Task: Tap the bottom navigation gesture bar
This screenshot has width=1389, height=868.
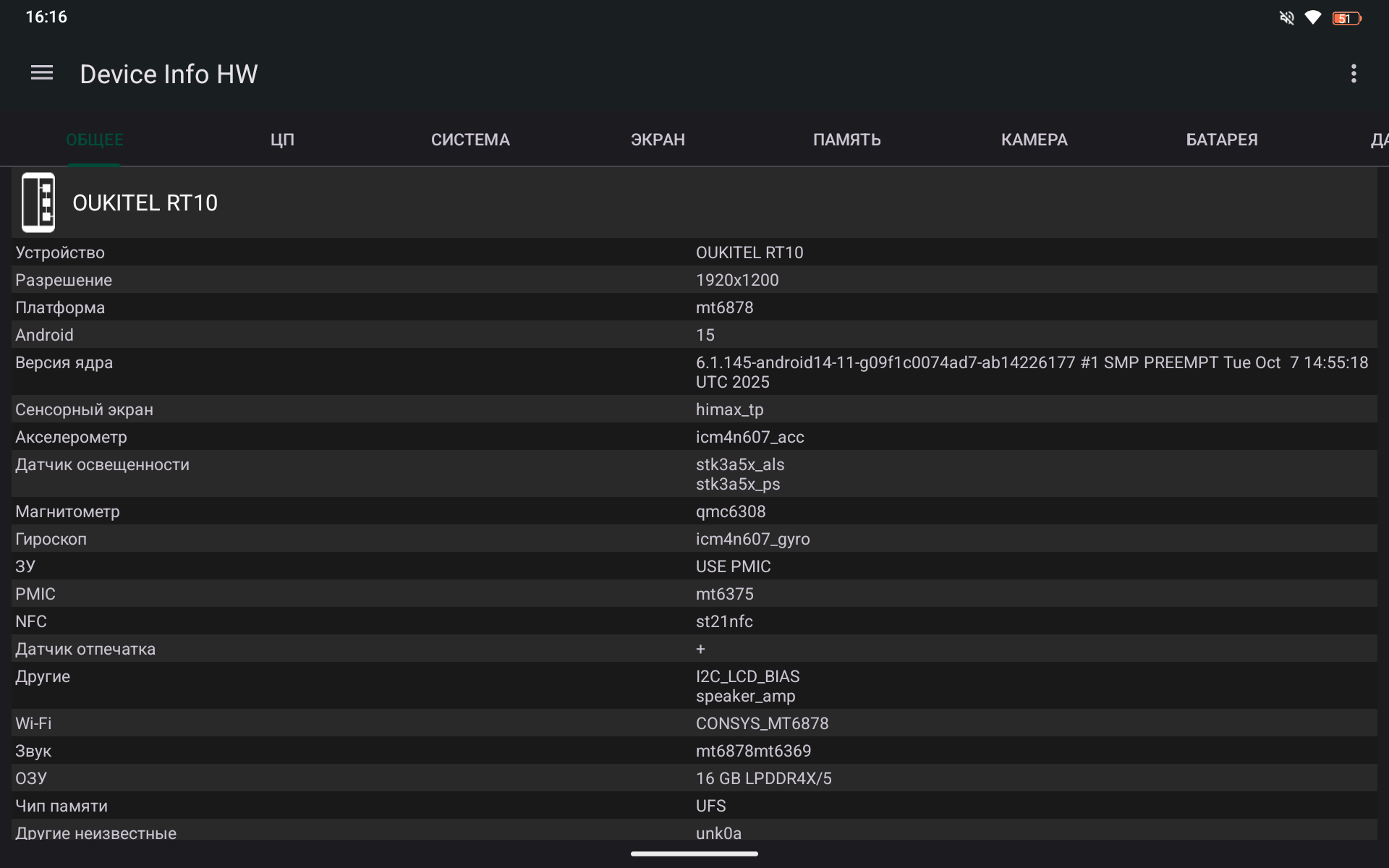Action: (x=694, y=854)
